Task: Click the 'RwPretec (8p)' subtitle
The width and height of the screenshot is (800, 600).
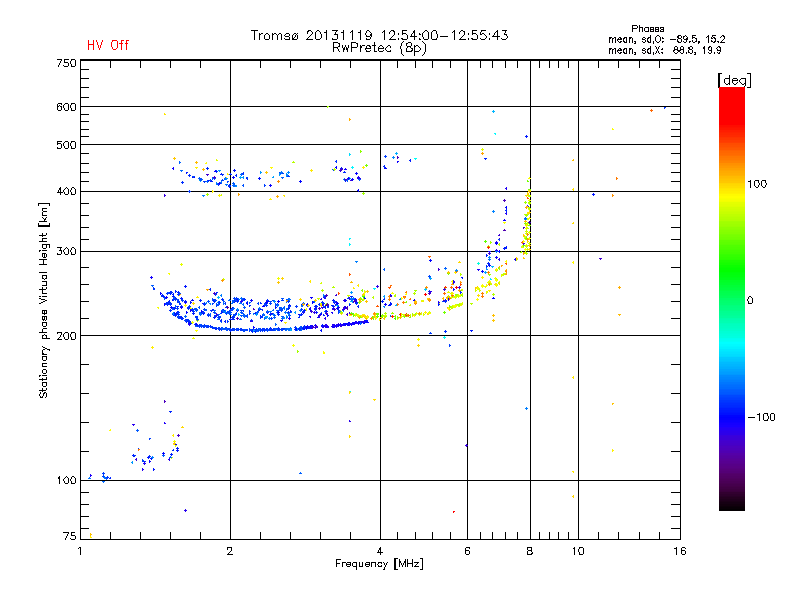Action: coord(379,48)
